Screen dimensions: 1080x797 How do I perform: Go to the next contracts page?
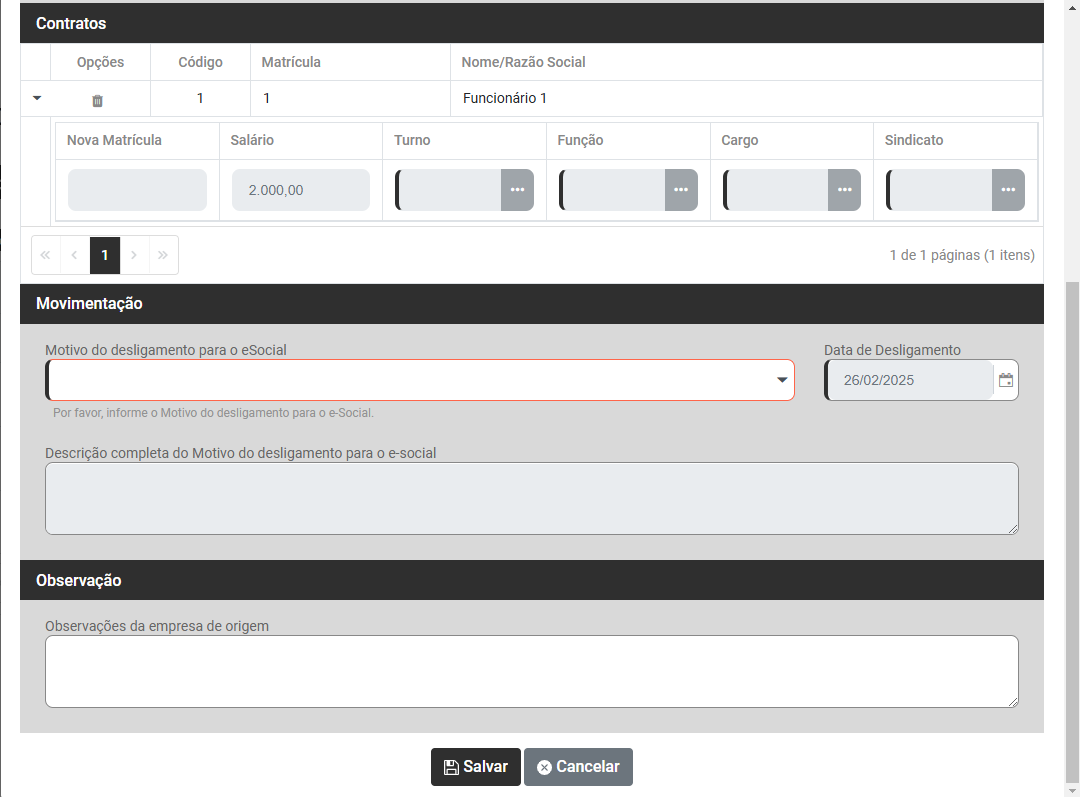[x=134, y=256]
